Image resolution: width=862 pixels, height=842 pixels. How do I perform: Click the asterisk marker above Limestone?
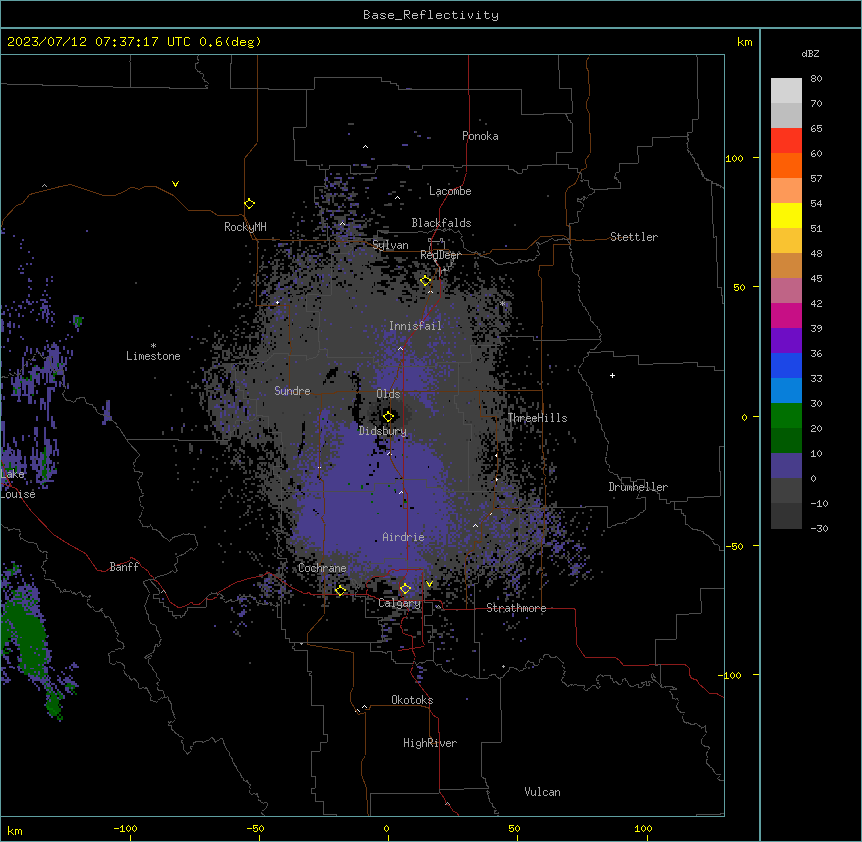click(x=153, y=346)
